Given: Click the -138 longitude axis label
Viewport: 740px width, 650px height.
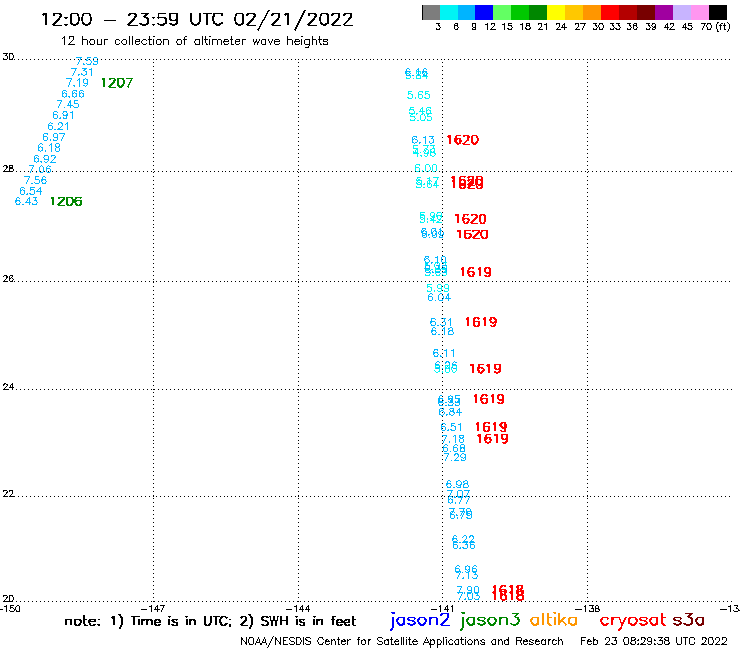Looking at the screenshot, I should tap(588, 609).
